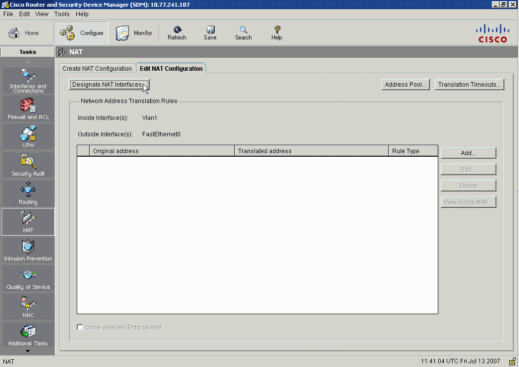Viewport: 519px width, 367px height.
Task: Click the Designate NAT Interfaces button
Action: pyautogui.click(x=109, y=85)
